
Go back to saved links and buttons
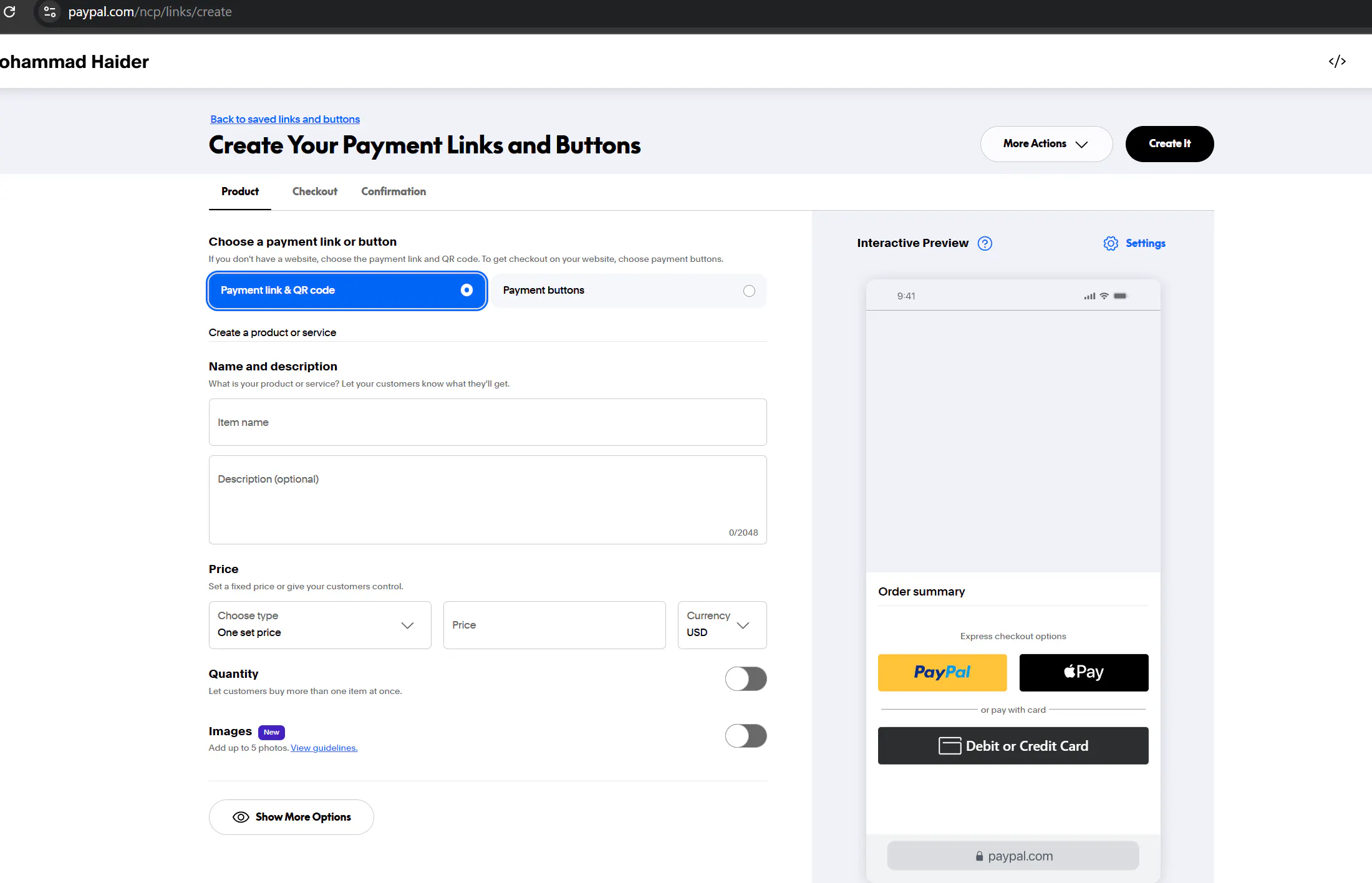pos(285,119)
